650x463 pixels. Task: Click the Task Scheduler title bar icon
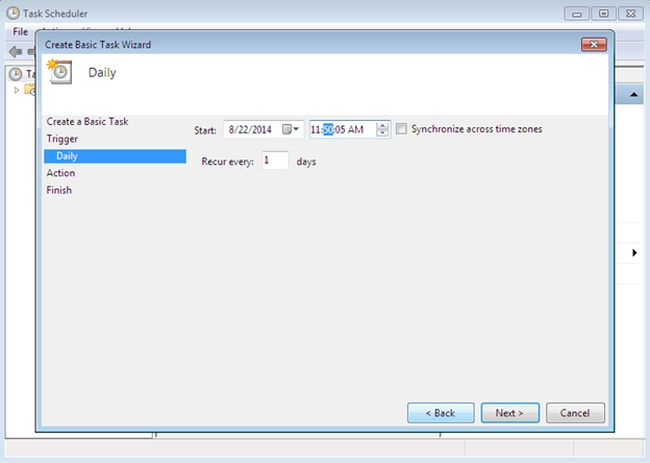pos(12,13)
